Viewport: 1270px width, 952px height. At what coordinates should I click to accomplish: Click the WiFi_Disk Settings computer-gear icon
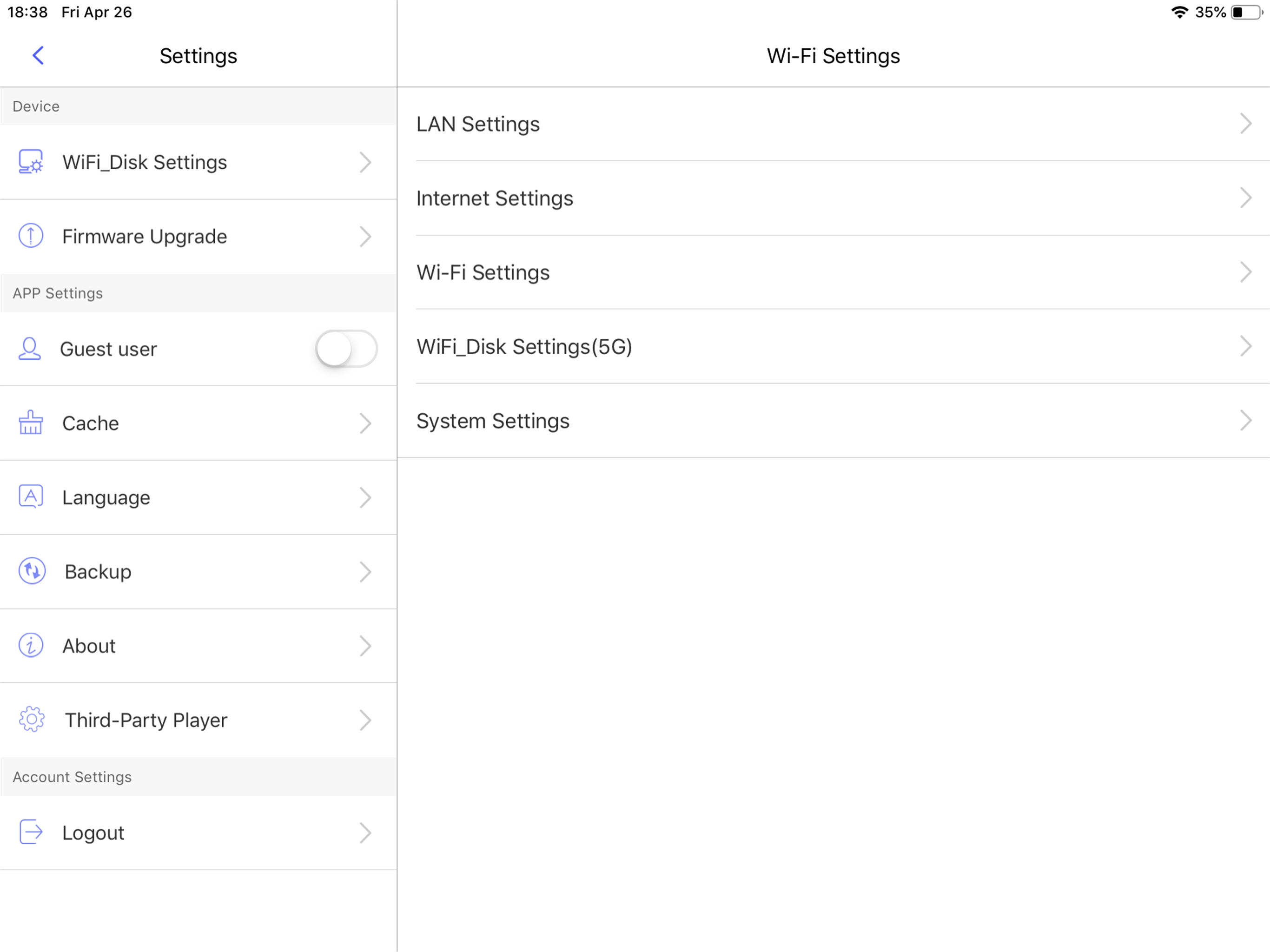[30, 162]
